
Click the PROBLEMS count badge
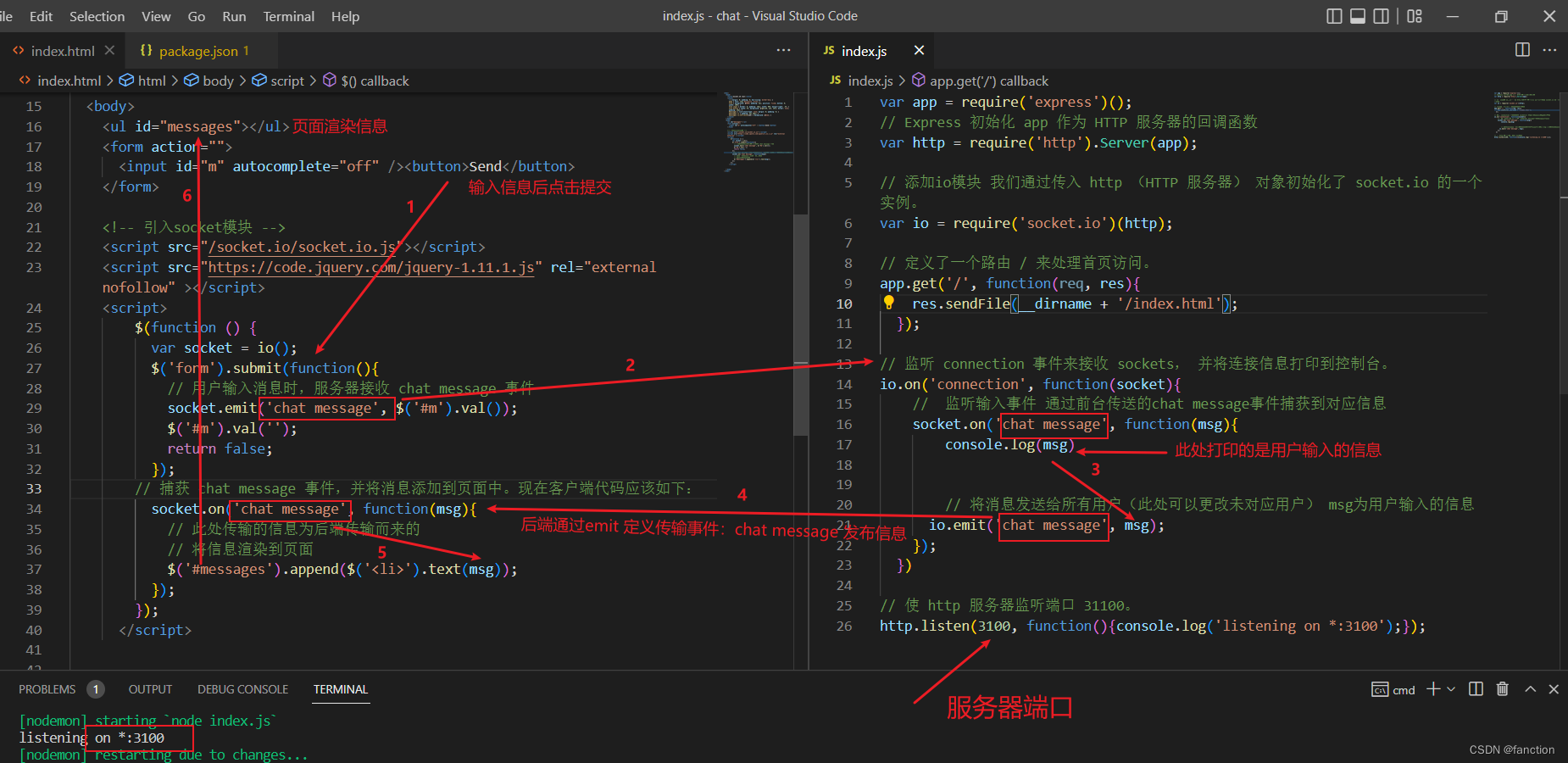(x=96, y=689)
